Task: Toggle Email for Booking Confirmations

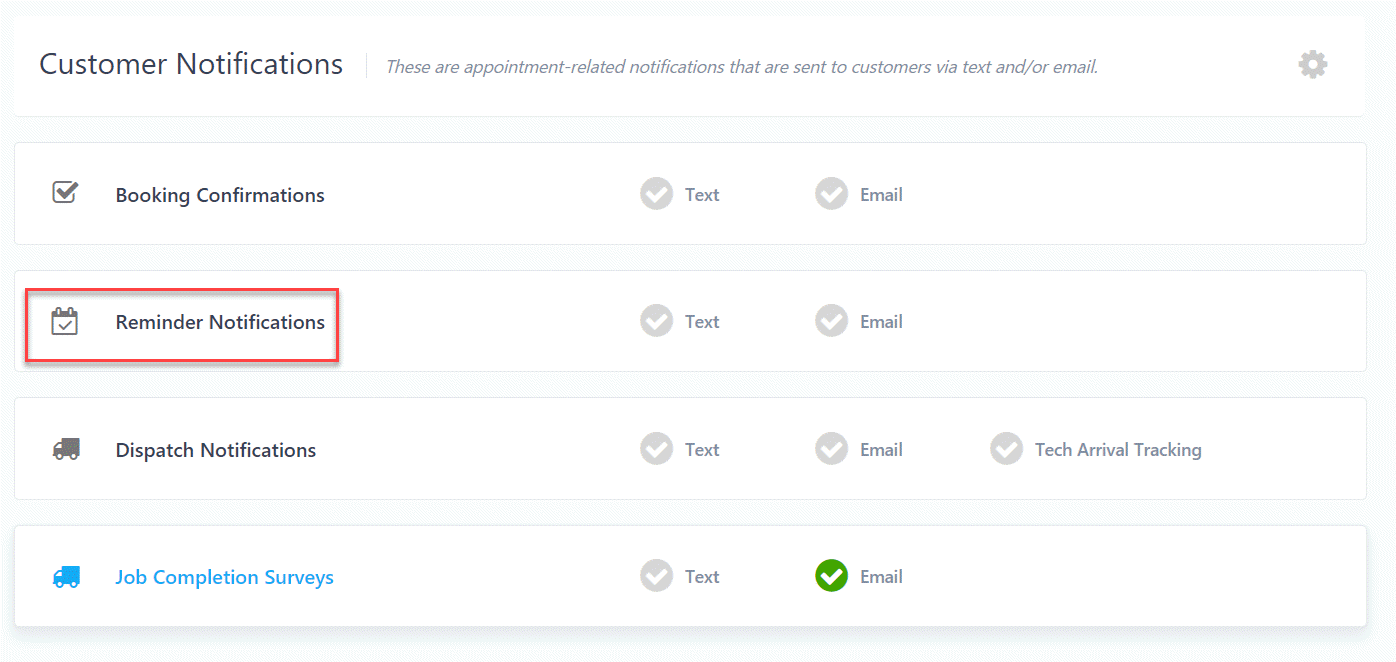Action: [831, 194]
